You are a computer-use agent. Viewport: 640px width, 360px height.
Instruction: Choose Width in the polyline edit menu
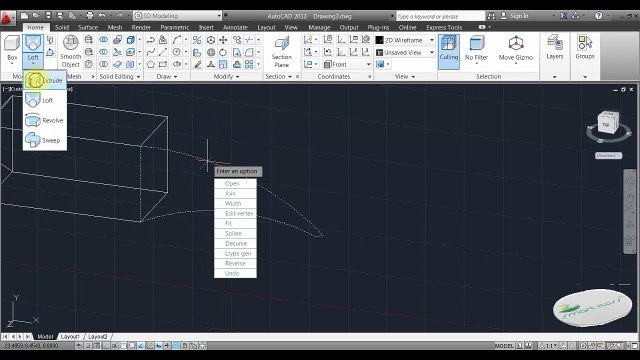click(x=235, y=204)
